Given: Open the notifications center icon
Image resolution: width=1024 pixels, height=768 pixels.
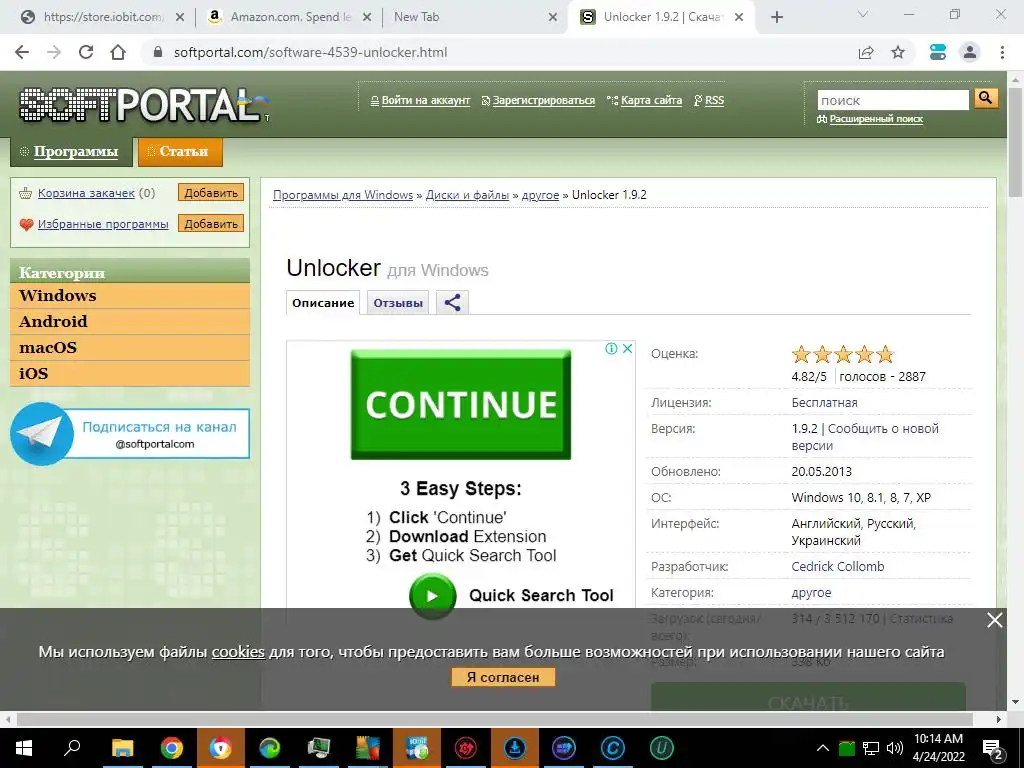Looking at the screenshot, I should pyautogui.click(x=993, y=749).
